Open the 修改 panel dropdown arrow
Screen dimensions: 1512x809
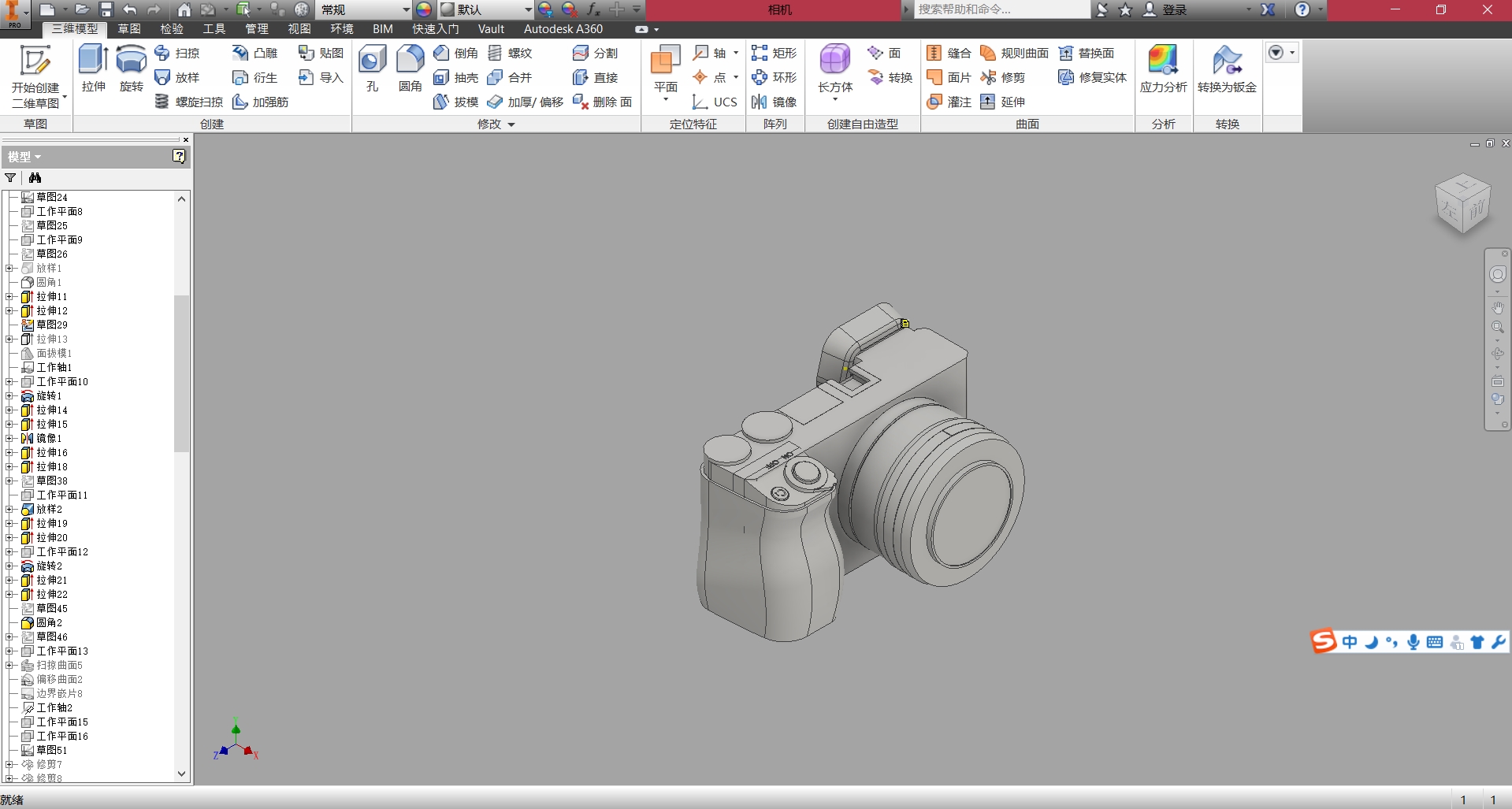coord(511,124)
